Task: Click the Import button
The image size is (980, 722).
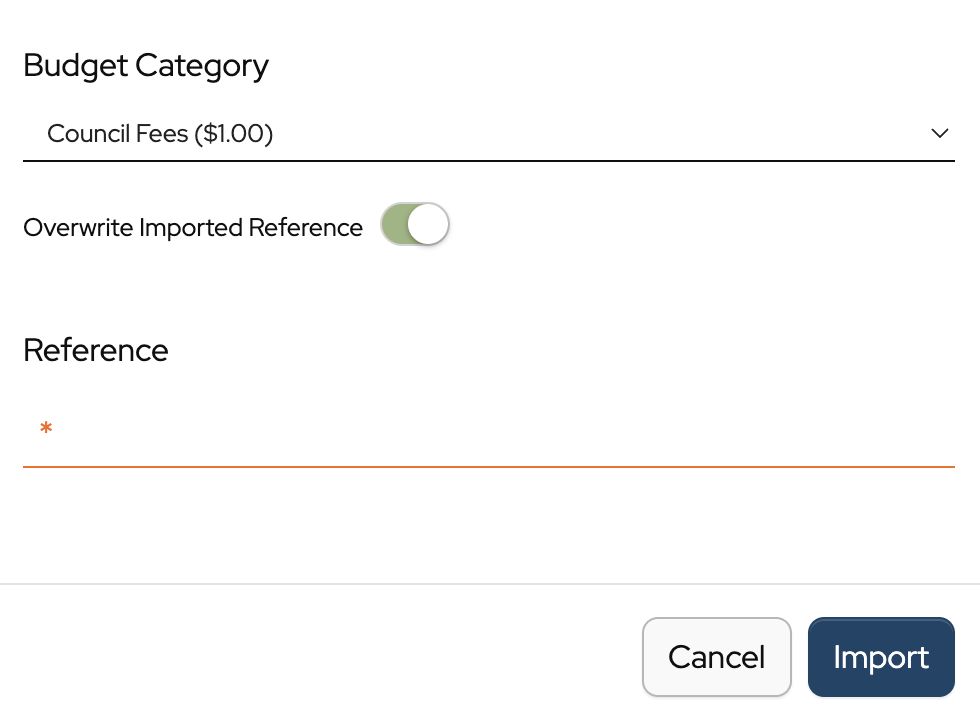Action: tap(881, 657)
